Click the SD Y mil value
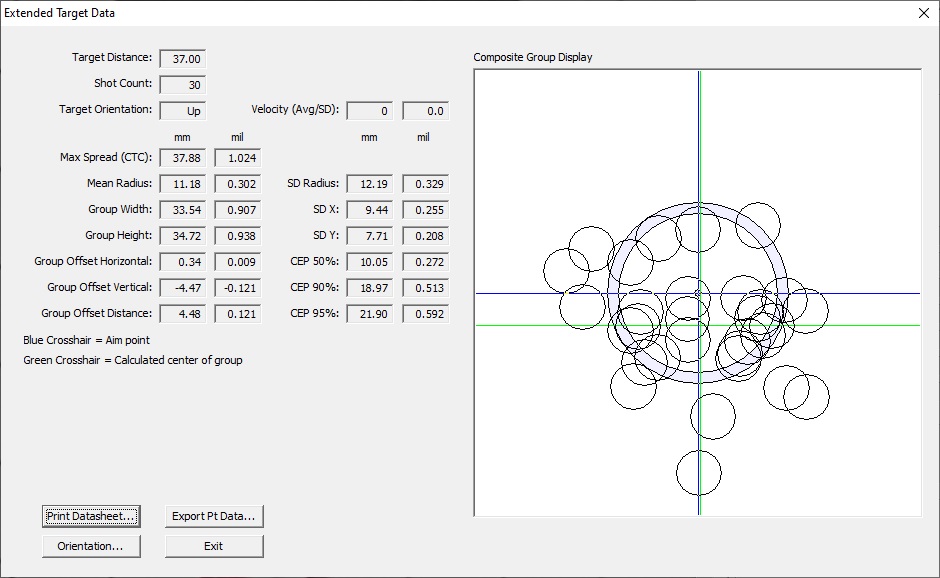The image size is (940, 578). pyautogui.click(x=426, y=236)
